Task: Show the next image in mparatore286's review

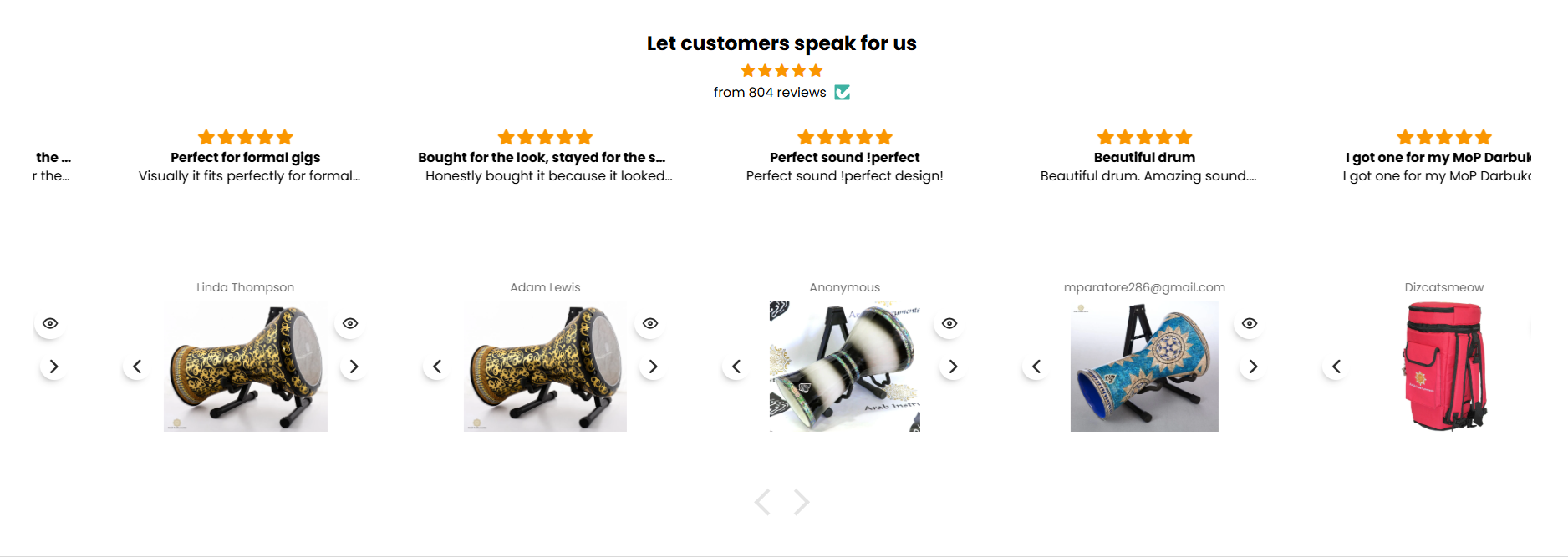Action: [x=1253, y=367]
